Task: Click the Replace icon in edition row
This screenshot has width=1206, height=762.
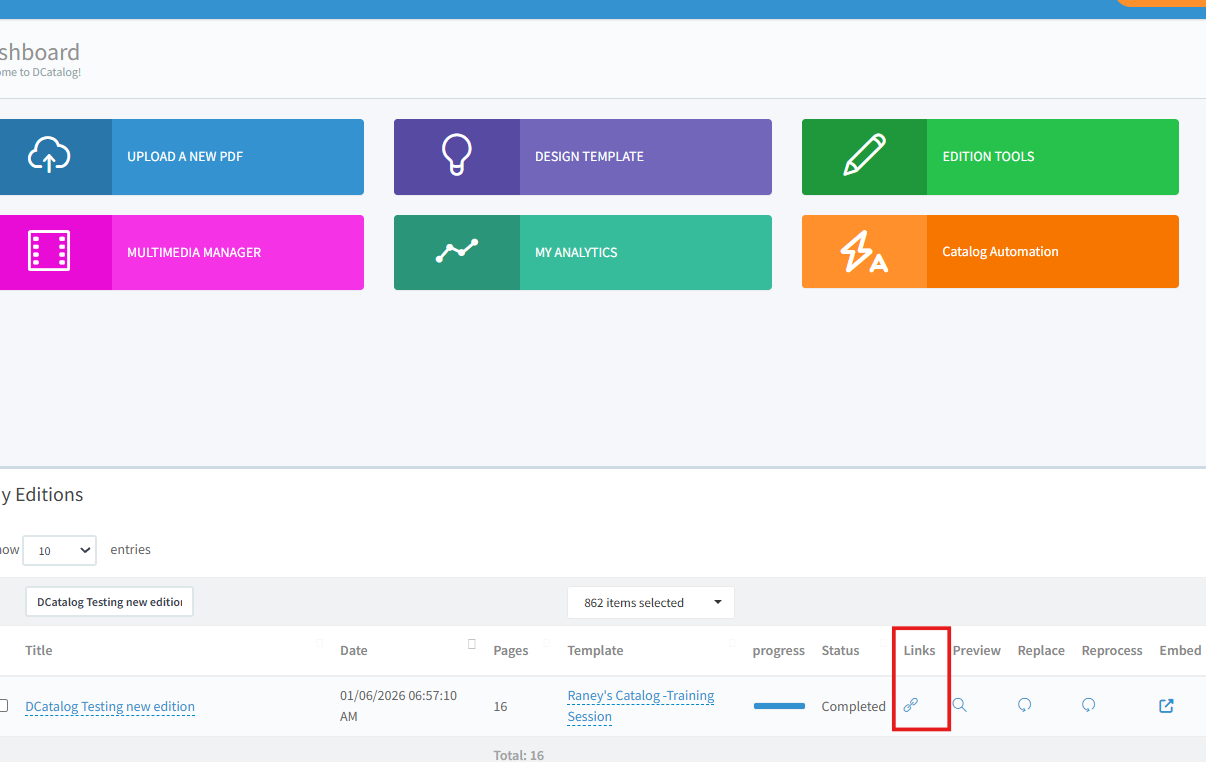Action: tap(1024, 705)
